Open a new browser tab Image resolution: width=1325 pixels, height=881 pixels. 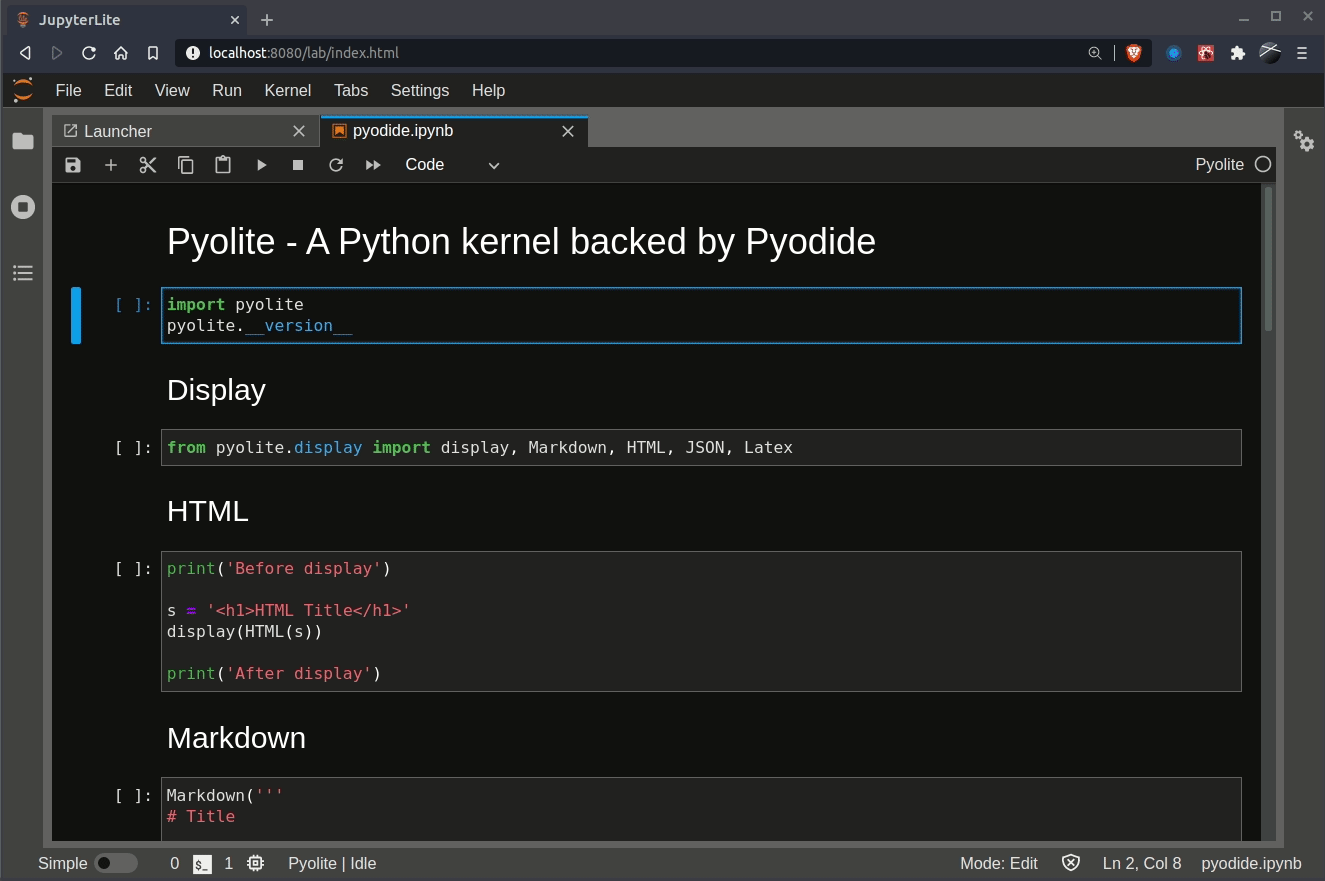tap(267, 20)
